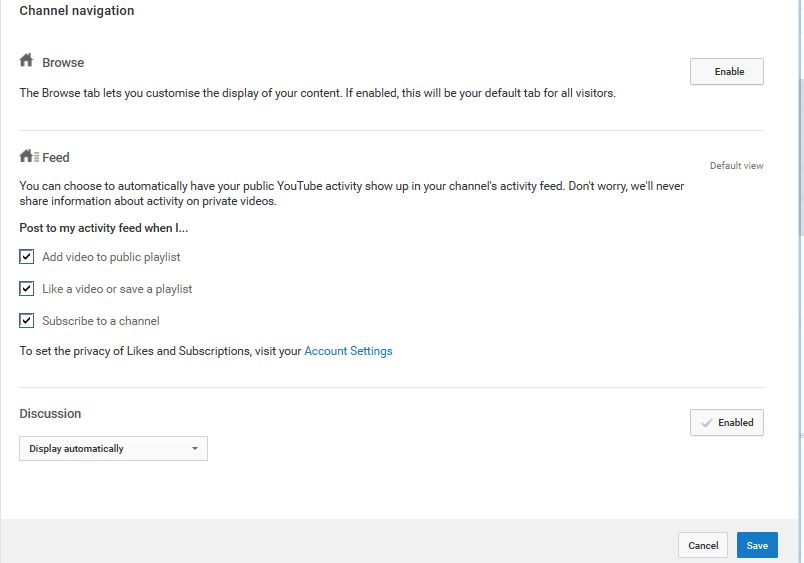The height and width of the screenshot is (563, 804).
Task: Click the Subscribe to a channel label text
Action: pyautogui.click(x=101, y=321)
